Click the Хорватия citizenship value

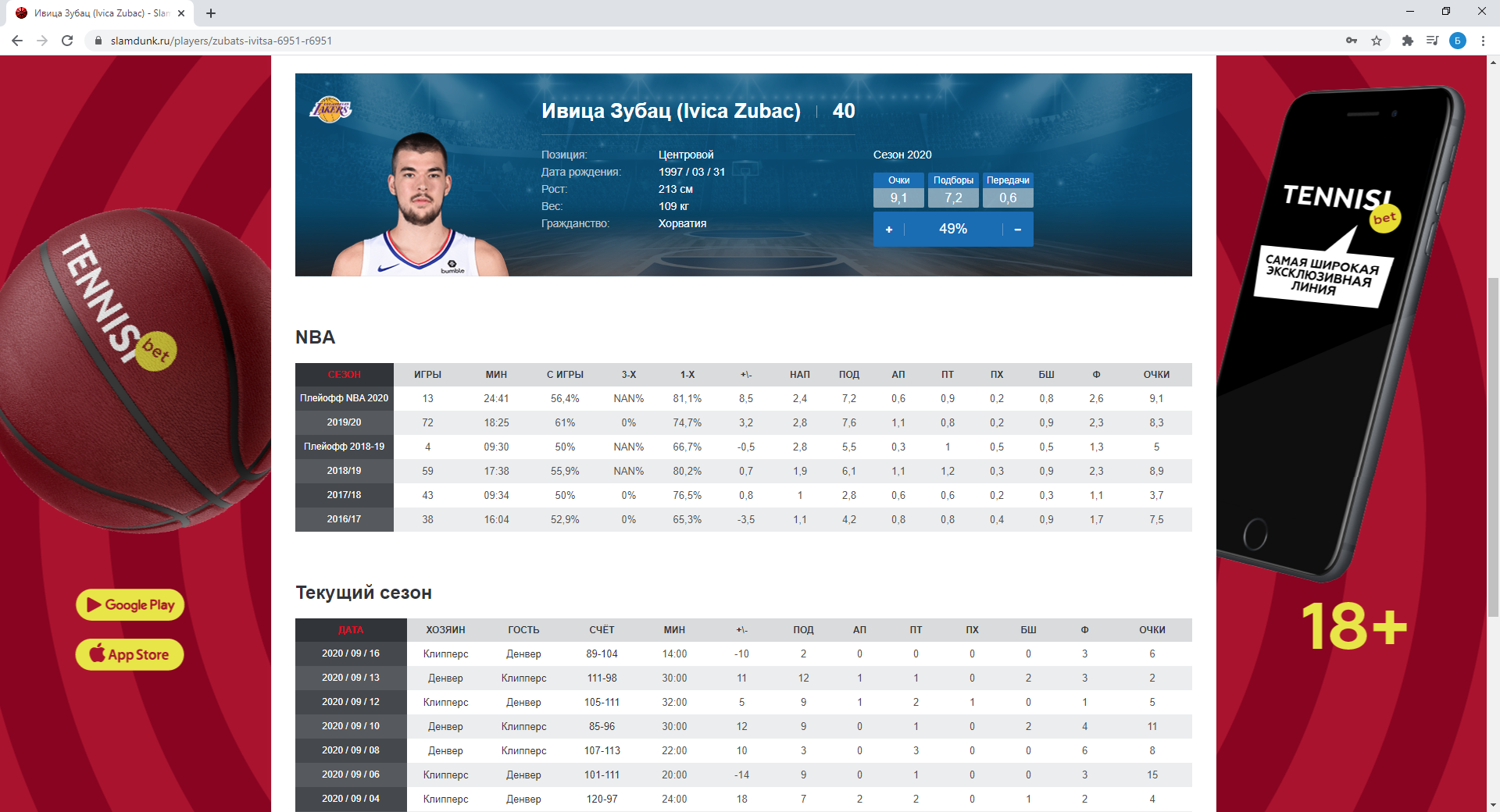682,223
